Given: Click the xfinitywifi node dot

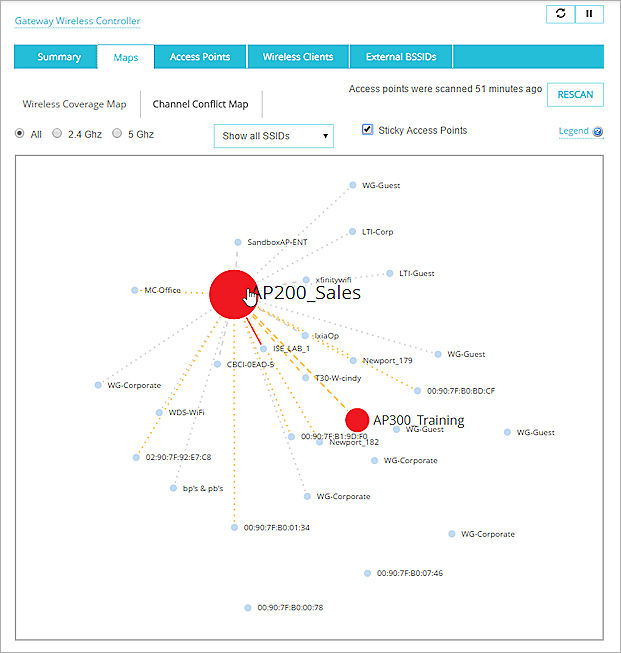Looking at the screenshot, I should click(x=306, y=280).
